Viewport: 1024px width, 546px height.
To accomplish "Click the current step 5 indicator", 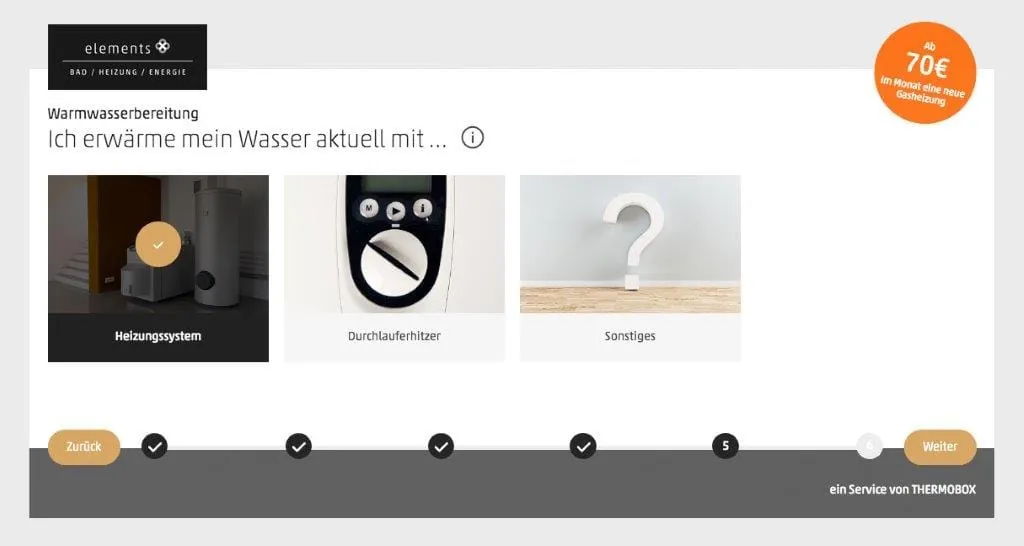I will coord(725,446).
